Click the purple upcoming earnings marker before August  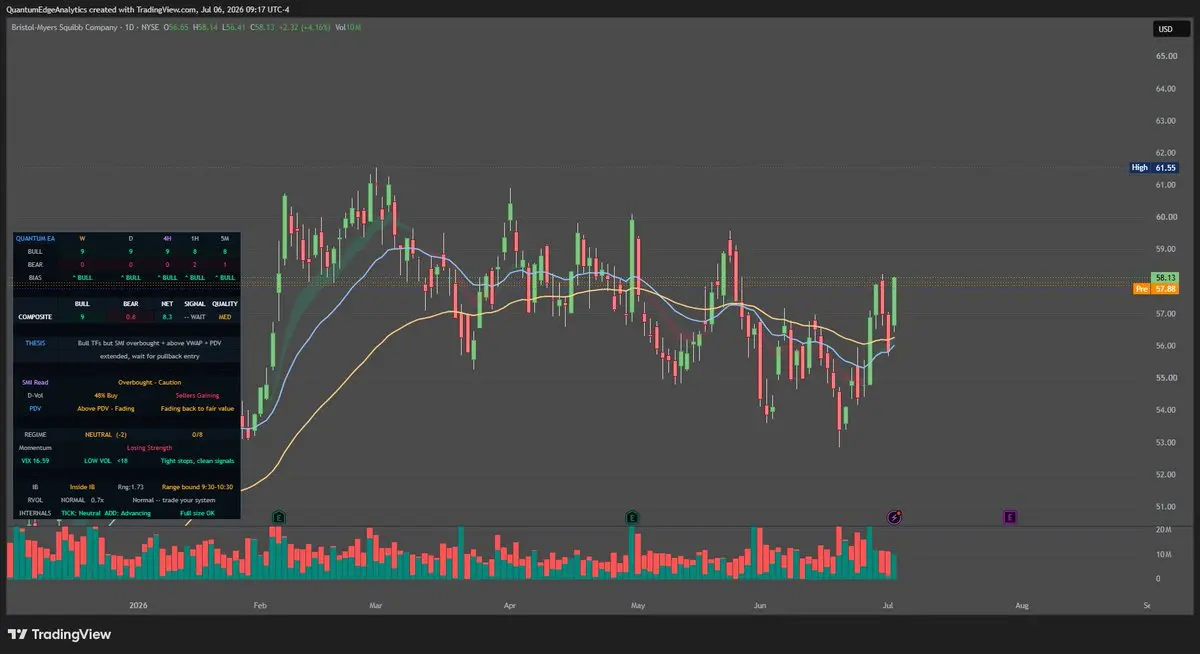(1010, 517)
